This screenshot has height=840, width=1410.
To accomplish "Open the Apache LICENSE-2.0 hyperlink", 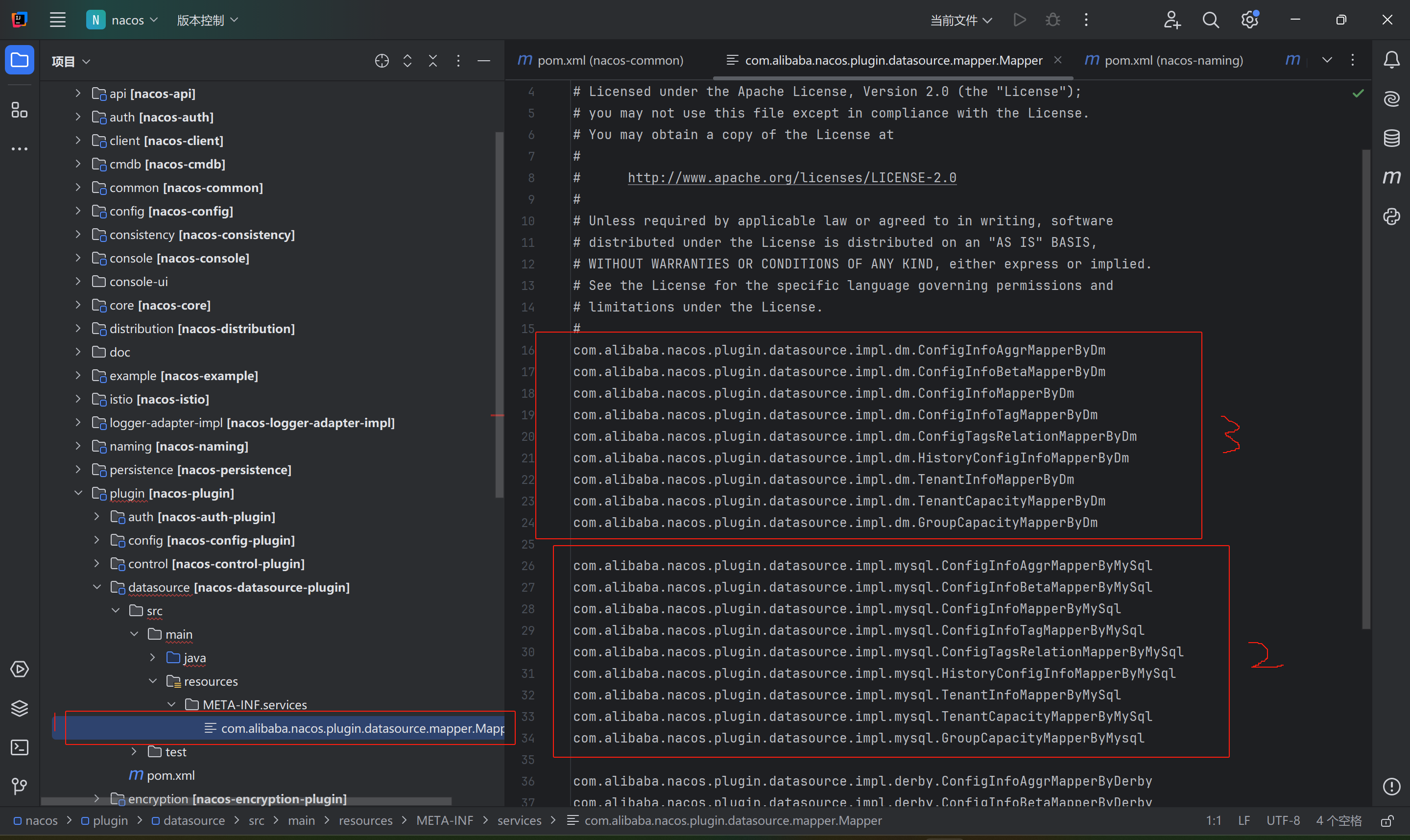I will point(791,178).
